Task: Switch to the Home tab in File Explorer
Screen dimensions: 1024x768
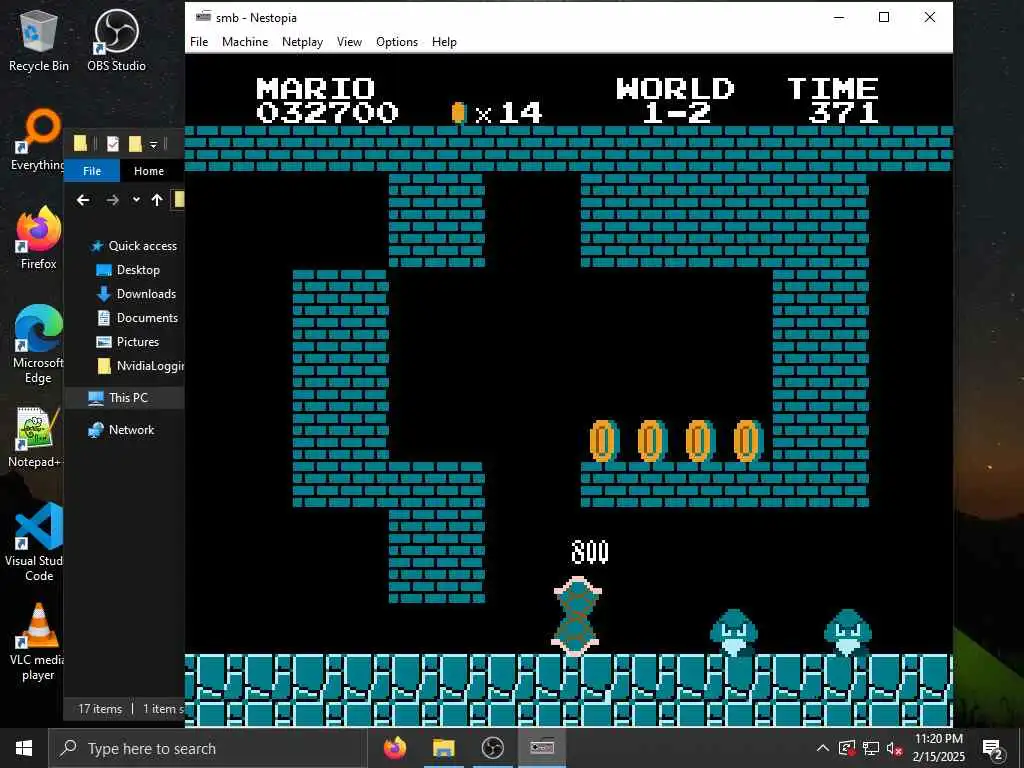Action: tap(149, 171)
